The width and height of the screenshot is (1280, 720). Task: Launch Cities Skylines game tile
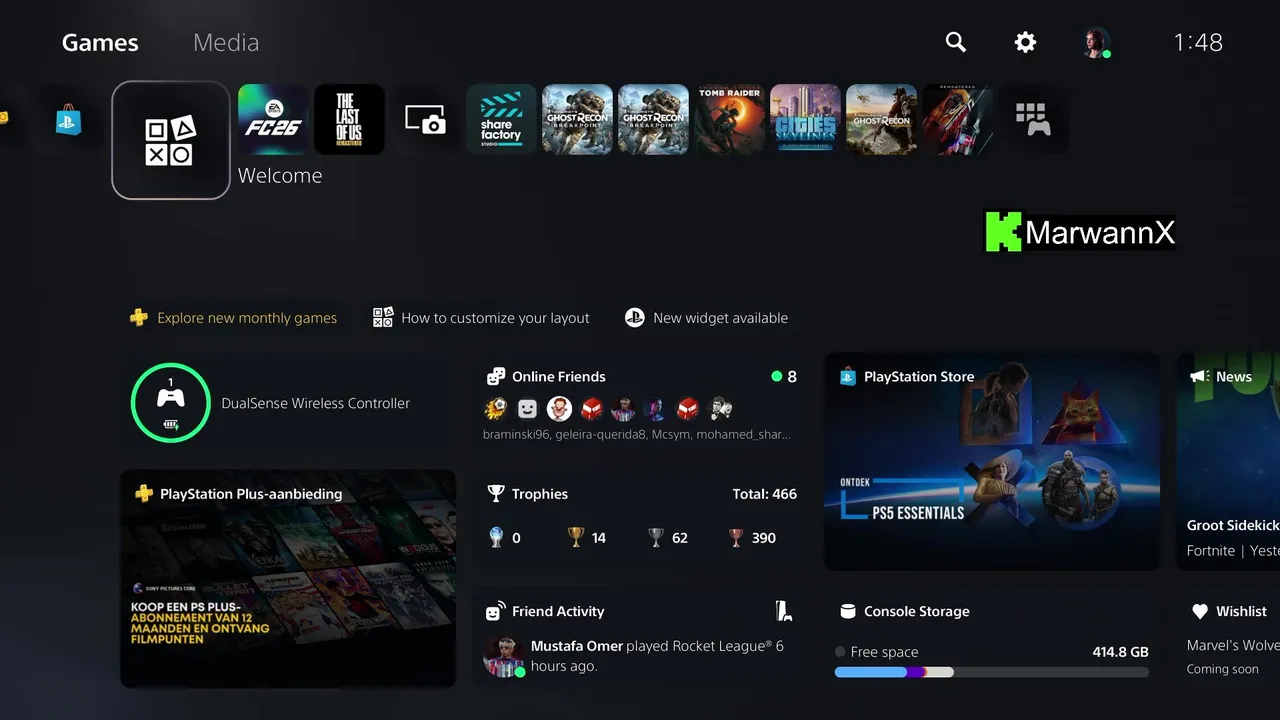[805, 119]
